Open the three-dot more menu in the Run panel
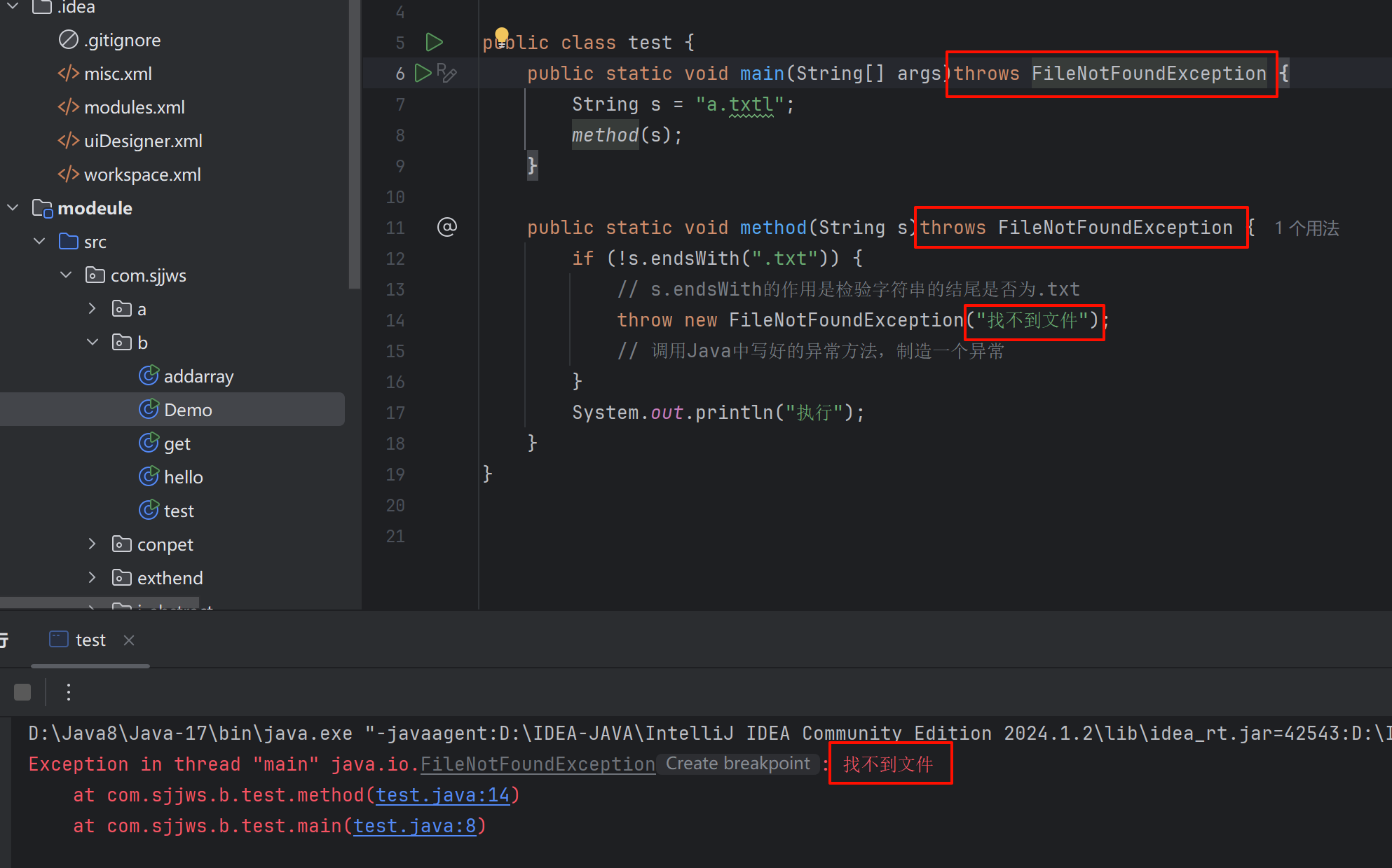The image size is (1392, 868). (68, 692)
